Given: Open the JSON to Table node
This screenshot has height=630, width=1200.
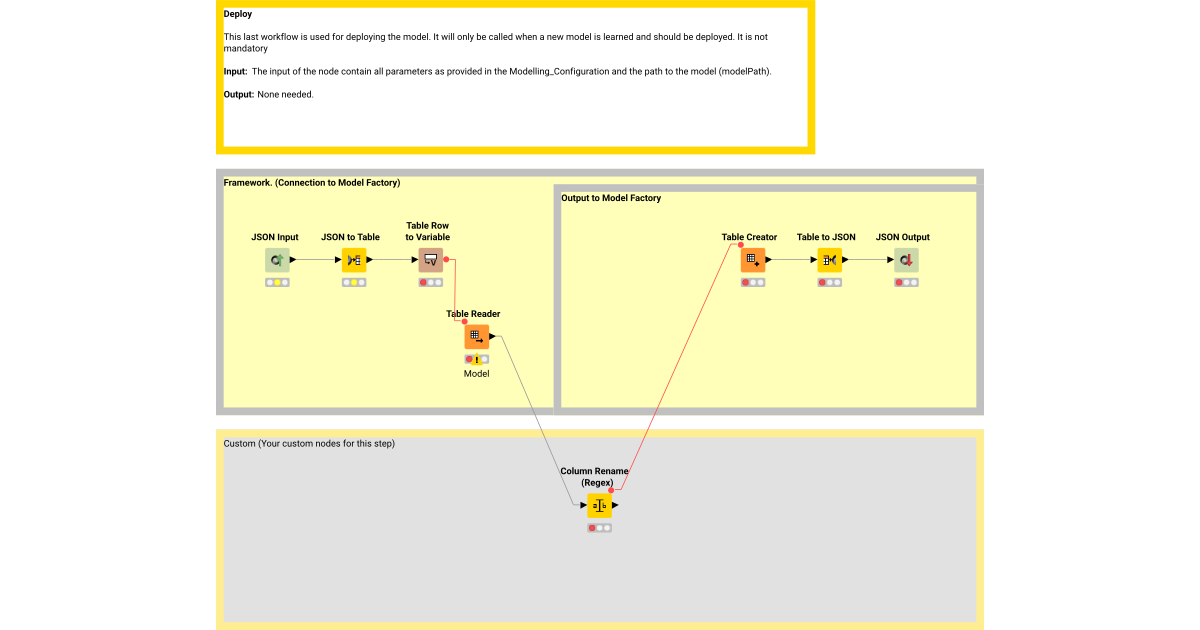Looking at the screenshot, I should [x=354, y=259].
